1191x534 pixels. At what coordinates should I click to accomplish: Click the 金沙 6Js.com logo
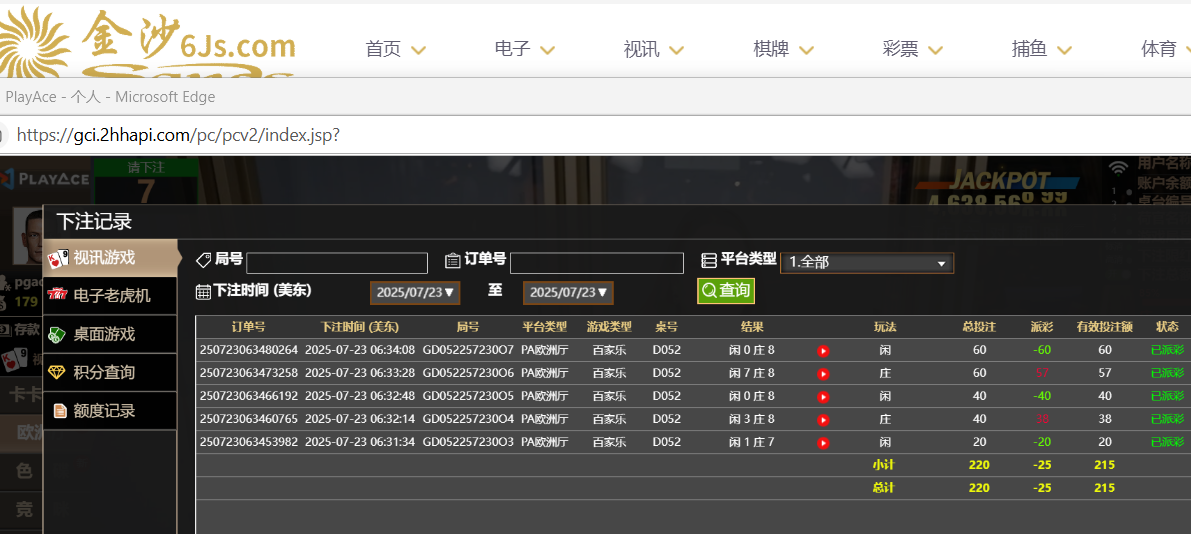point(150,42)
